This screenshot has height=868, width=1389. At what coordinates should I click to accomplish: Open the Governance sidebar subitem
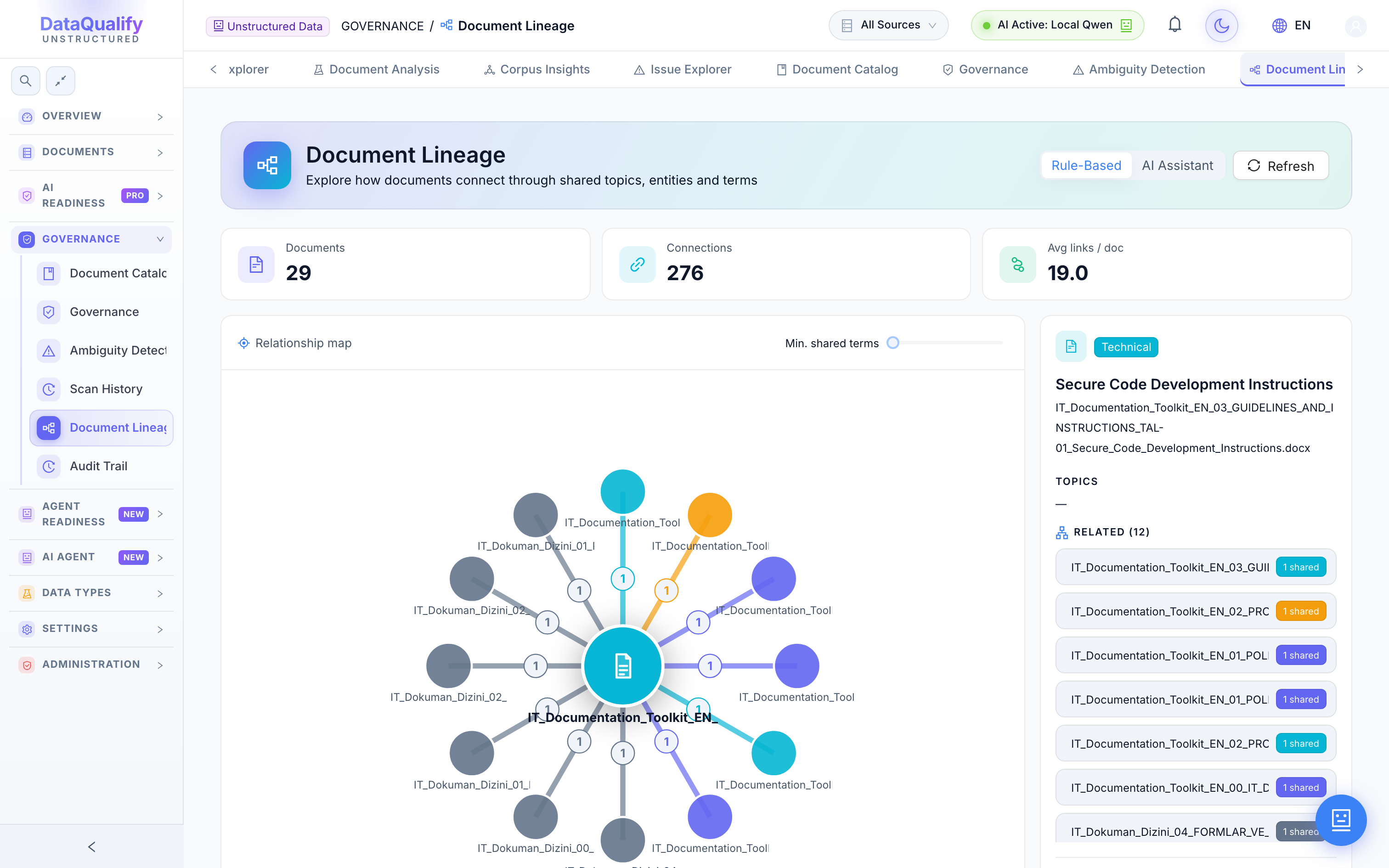click(x=102, y=312)
